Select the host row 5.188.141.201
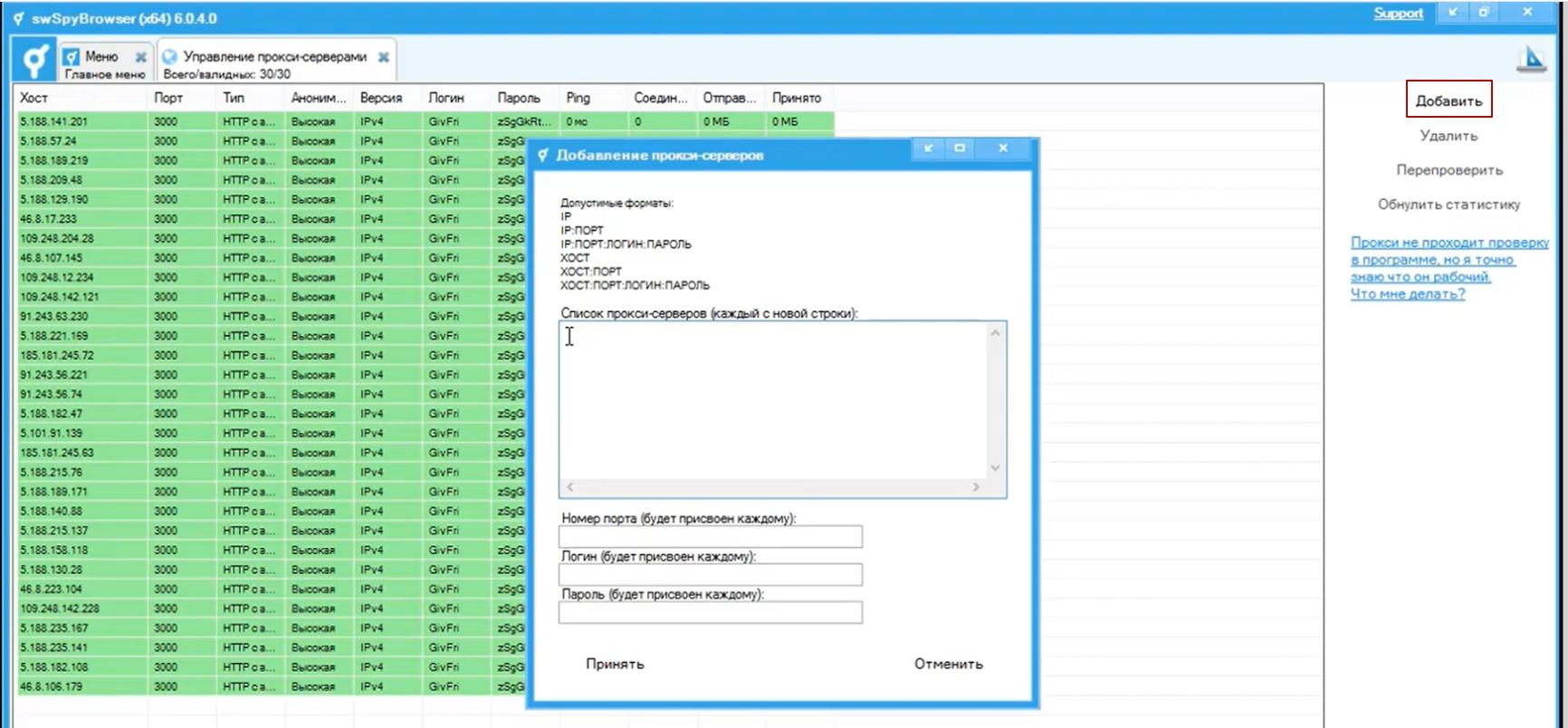The height and width of the screenshot is (728, 1568). pyautogui.click(x=425, y=121)
